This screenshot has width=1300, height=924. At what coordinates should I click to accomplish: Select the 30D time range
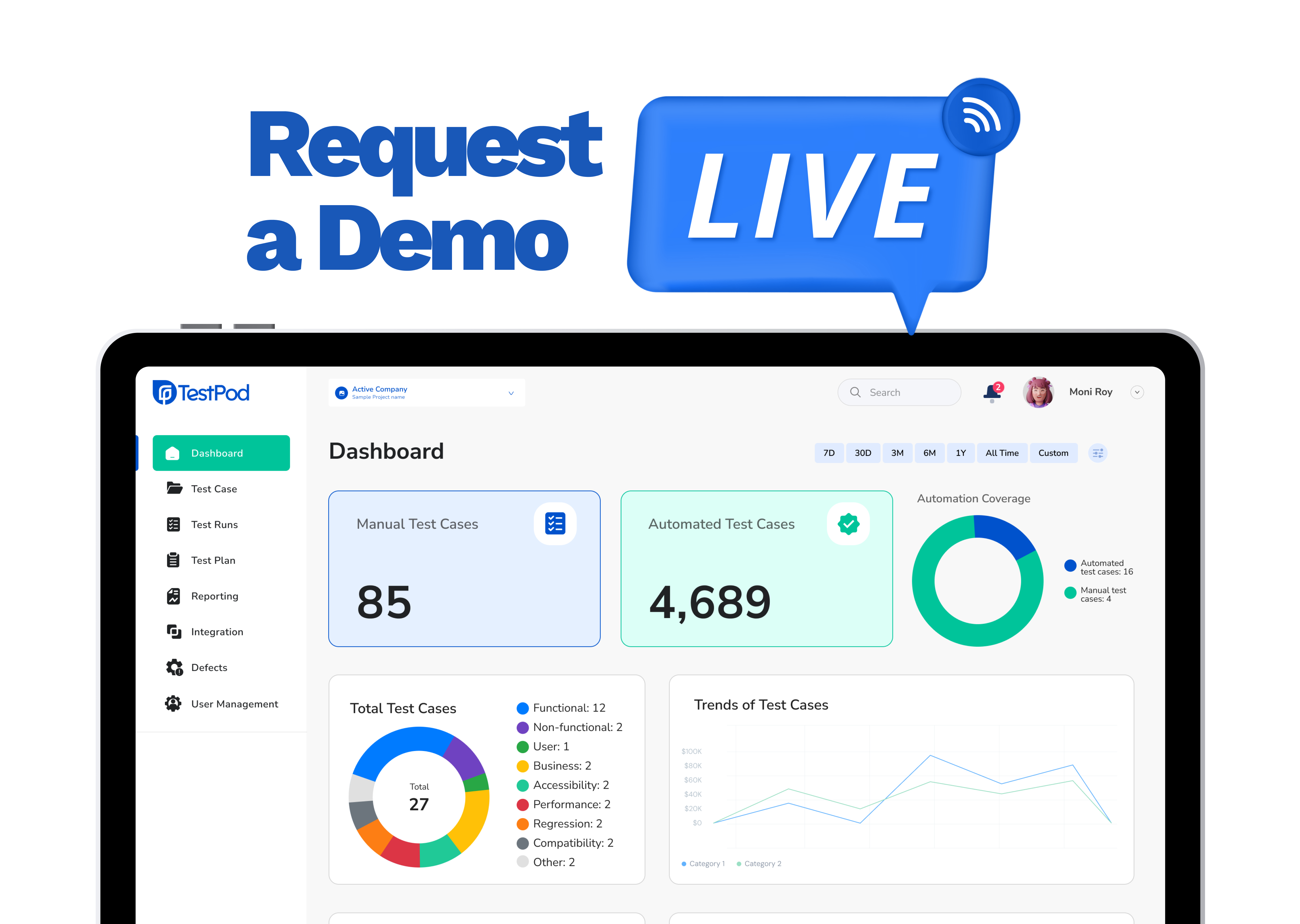(x=862, y=454)
